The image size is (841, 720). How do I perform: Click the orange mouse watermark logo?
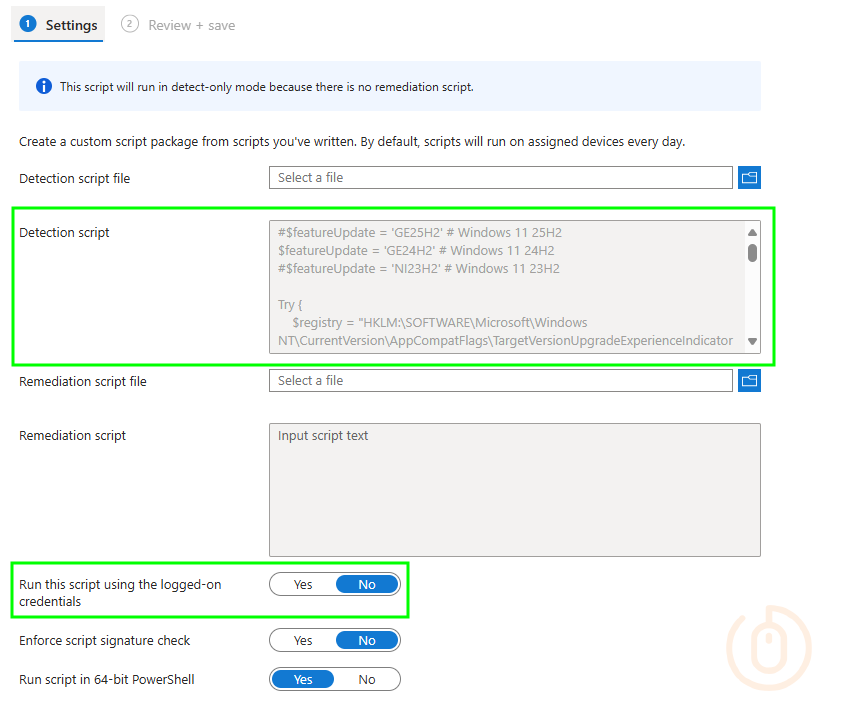[x=768, y=648]
